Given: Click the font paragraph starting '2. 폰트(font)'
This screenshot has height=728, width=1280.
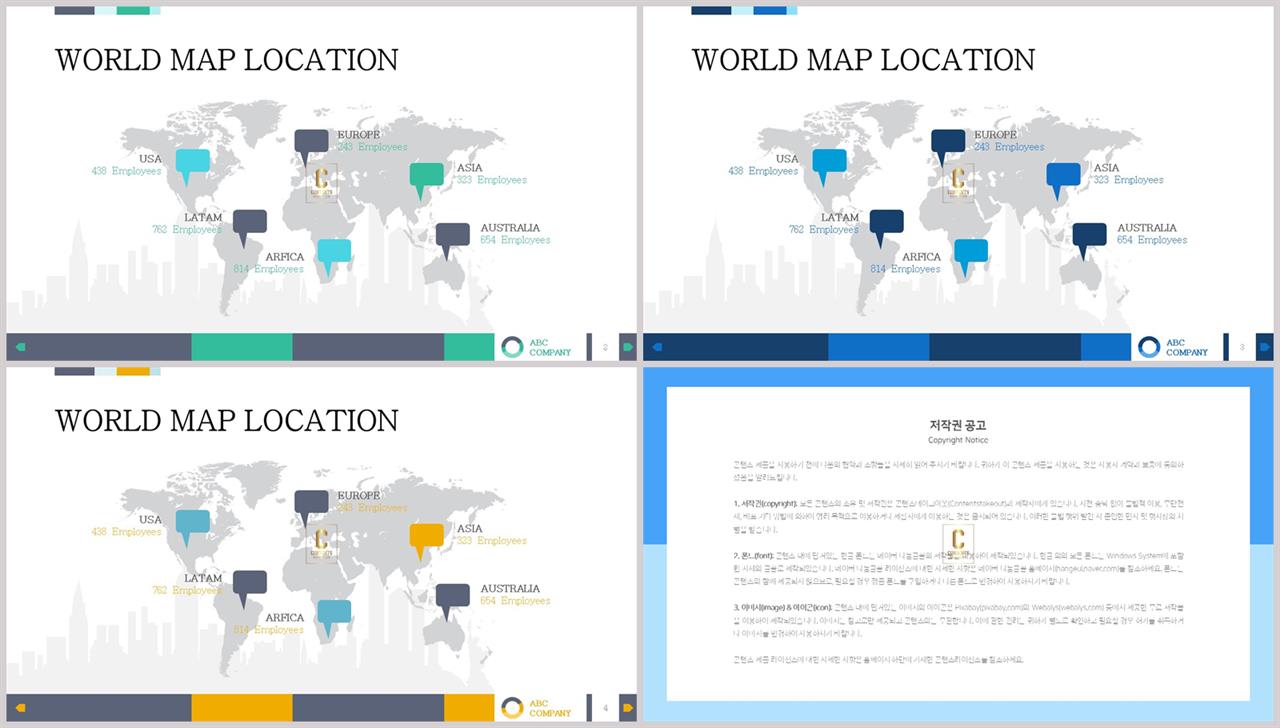Looking at the screenshot, I should click(x=958, y=567).
